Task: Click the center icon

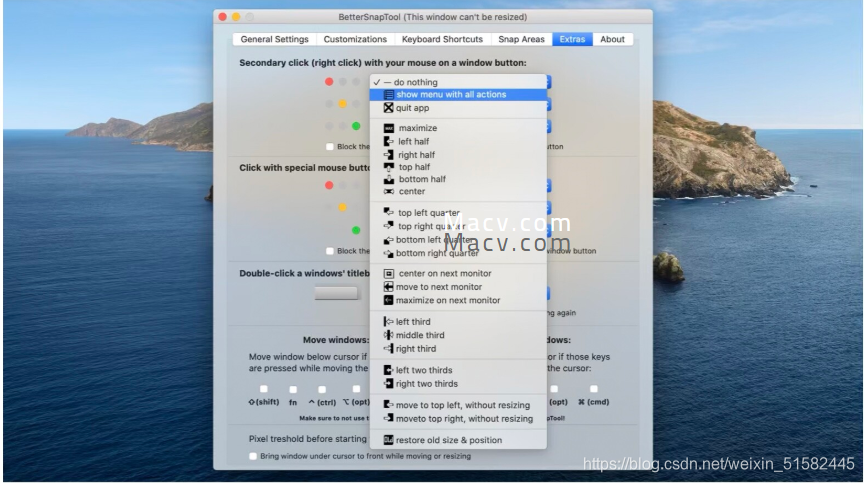Action: point(389,191)
